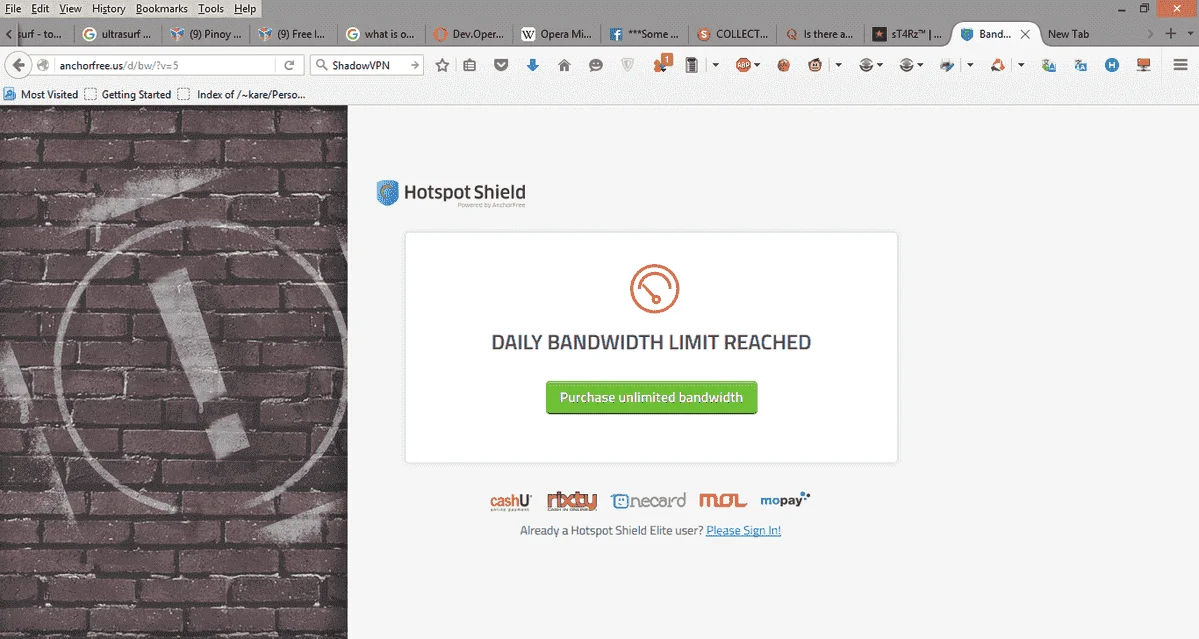Click Purchase unlimited bandwidth button
Screen dimensions: 1199x639
(x=651, y=397)
